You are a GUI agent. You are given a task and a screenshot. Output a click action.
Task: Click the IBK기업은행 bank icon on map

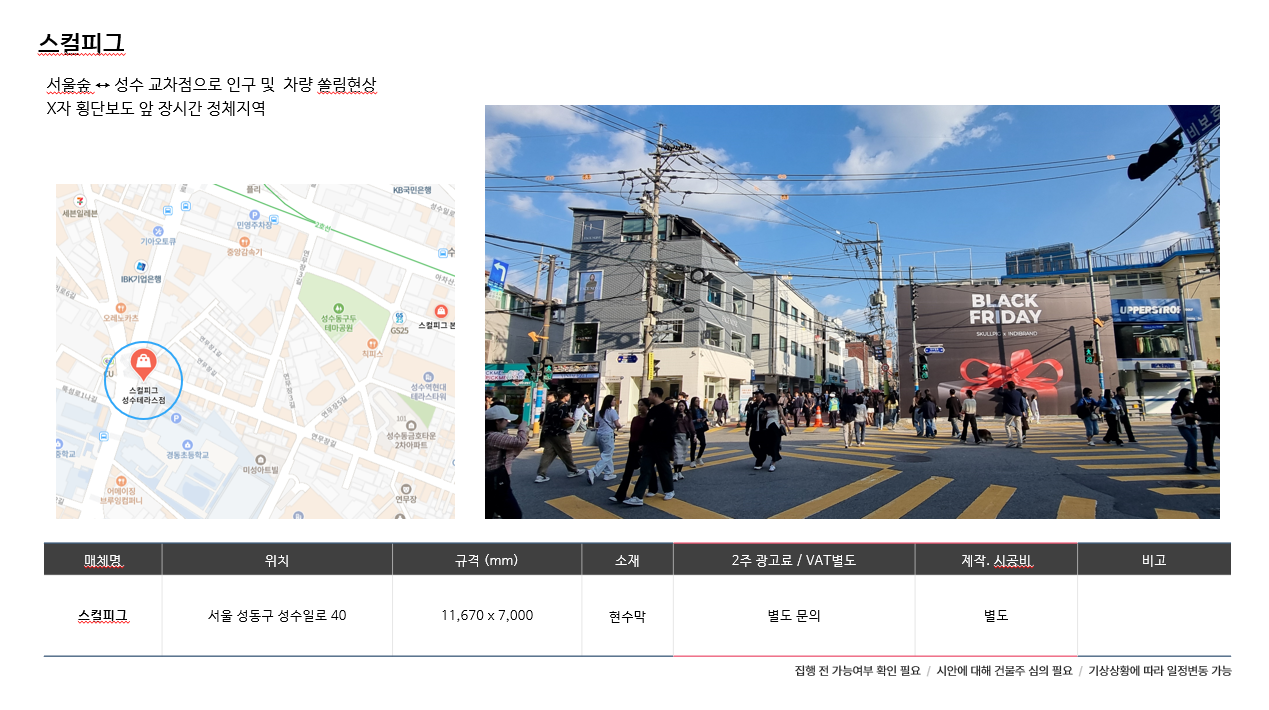(x=141, y=267)
